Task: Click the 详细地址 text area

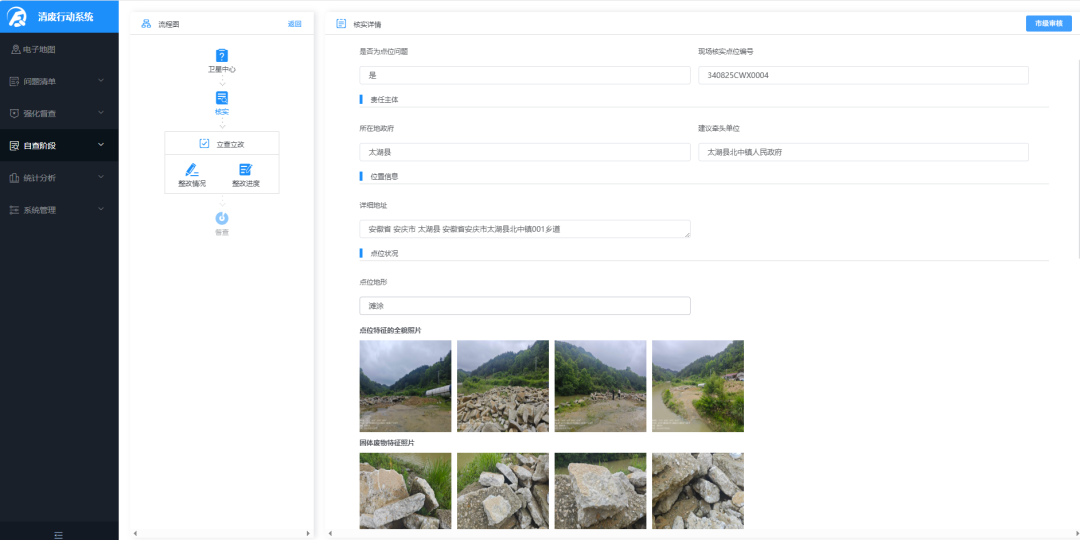Action: click(525, 229)
